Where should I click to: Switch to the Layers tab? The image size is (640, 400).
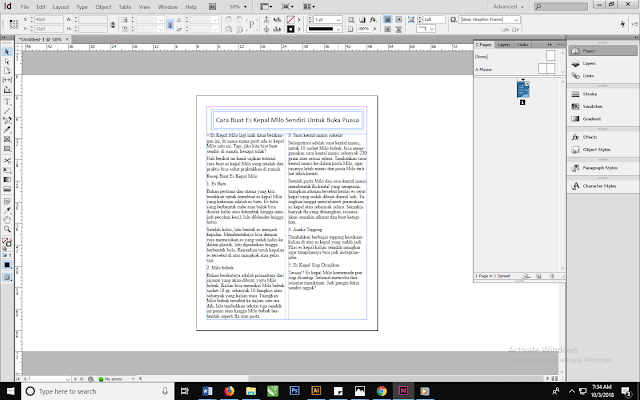[504, 44]
